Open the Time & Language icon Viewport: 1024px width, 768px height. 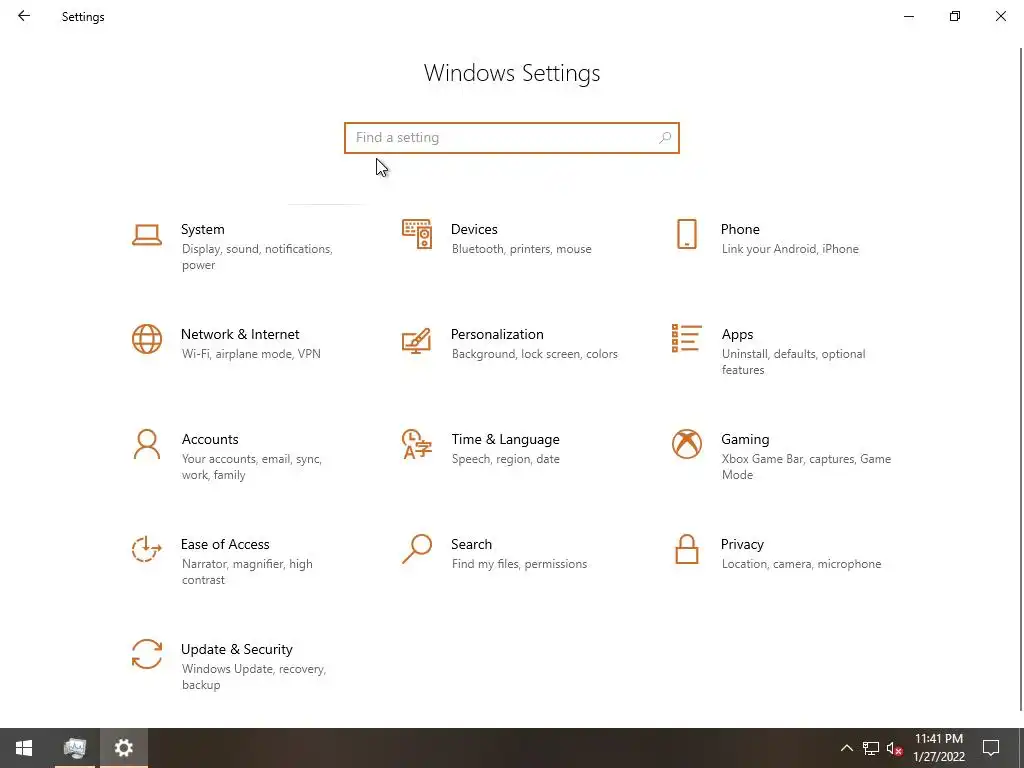(x=417, y=444)
